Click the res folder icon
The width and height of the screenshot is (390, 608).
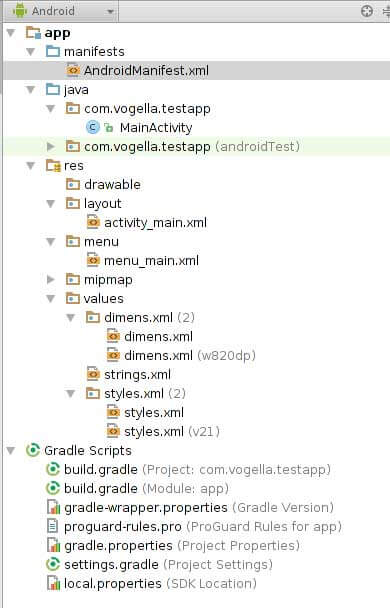tap(53, 166)
